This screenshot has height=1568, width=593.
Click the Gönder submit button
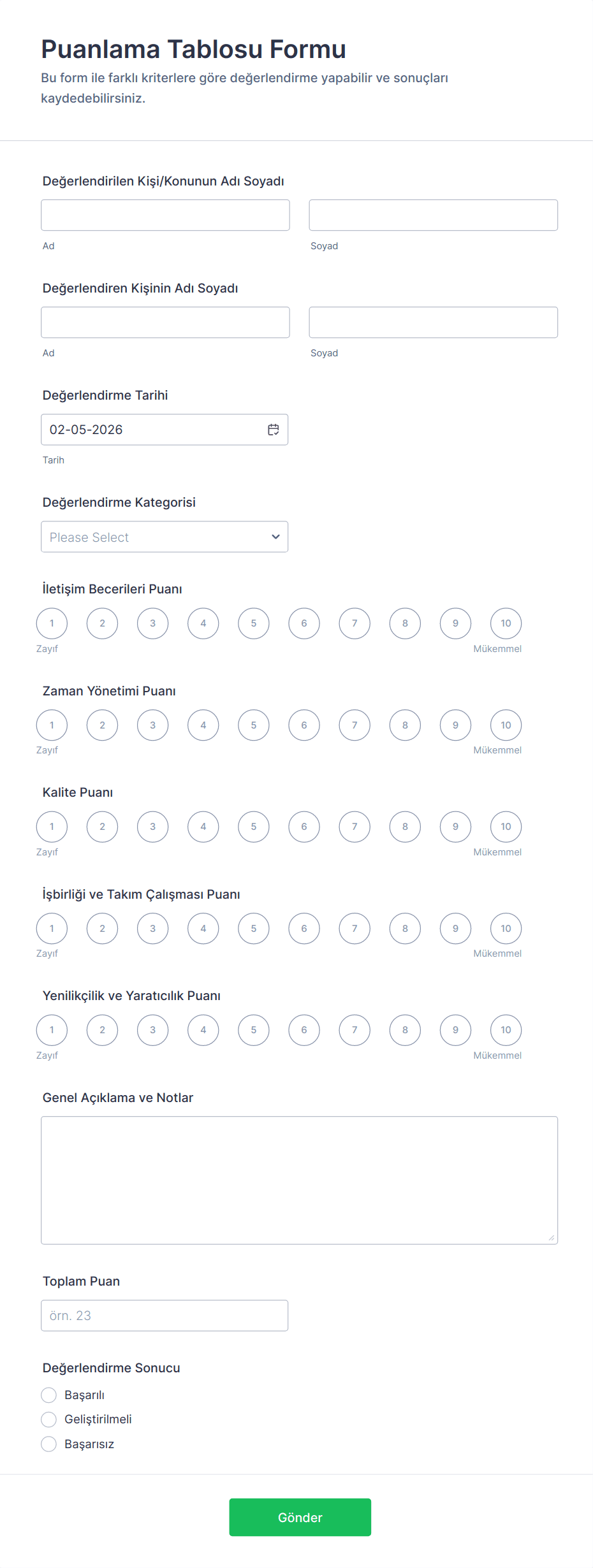tap(300, 1517)
